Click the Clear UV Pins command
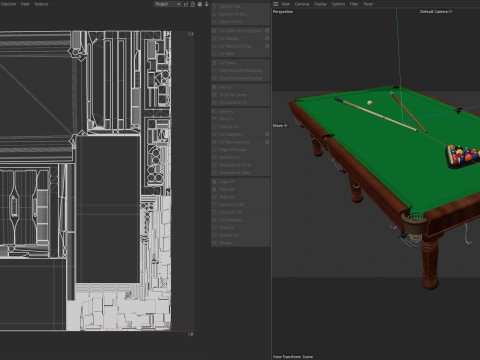The image size is (480, 360). (x=240, y=22)
